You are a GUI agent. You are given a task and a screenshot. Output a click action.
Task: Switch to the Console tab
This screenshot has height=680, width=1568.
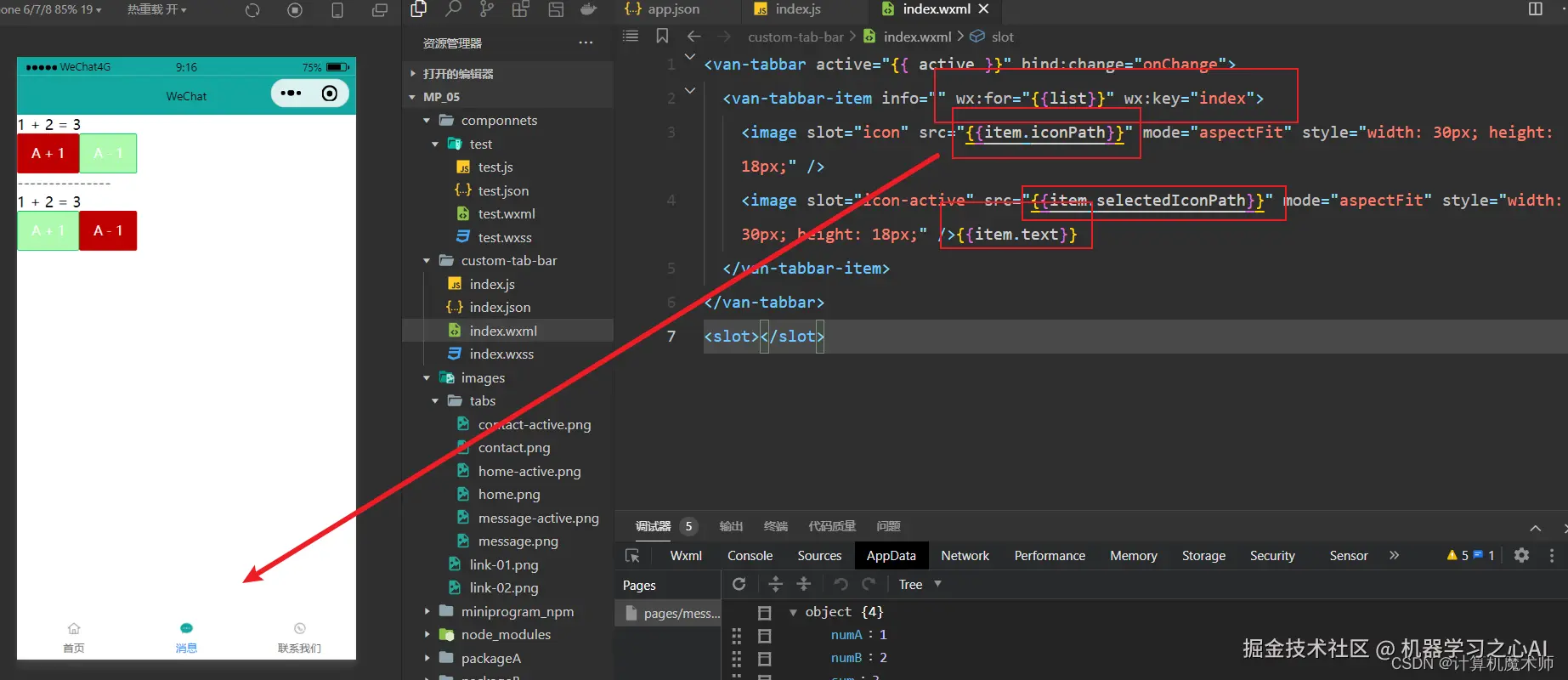(x=750, y=555)
